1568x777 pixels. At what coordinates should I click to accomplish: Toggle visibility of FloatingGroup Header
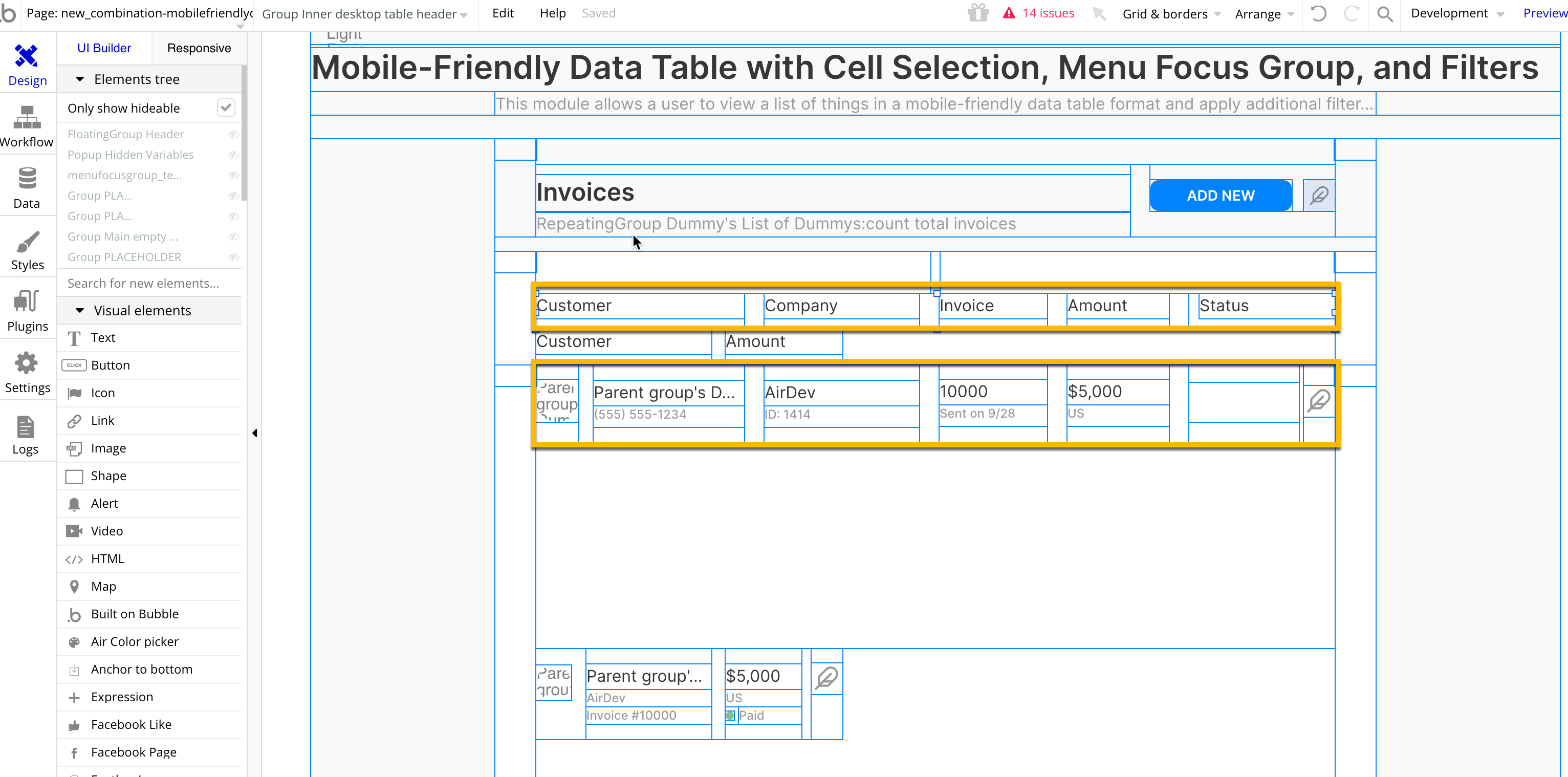coord(233,135)
